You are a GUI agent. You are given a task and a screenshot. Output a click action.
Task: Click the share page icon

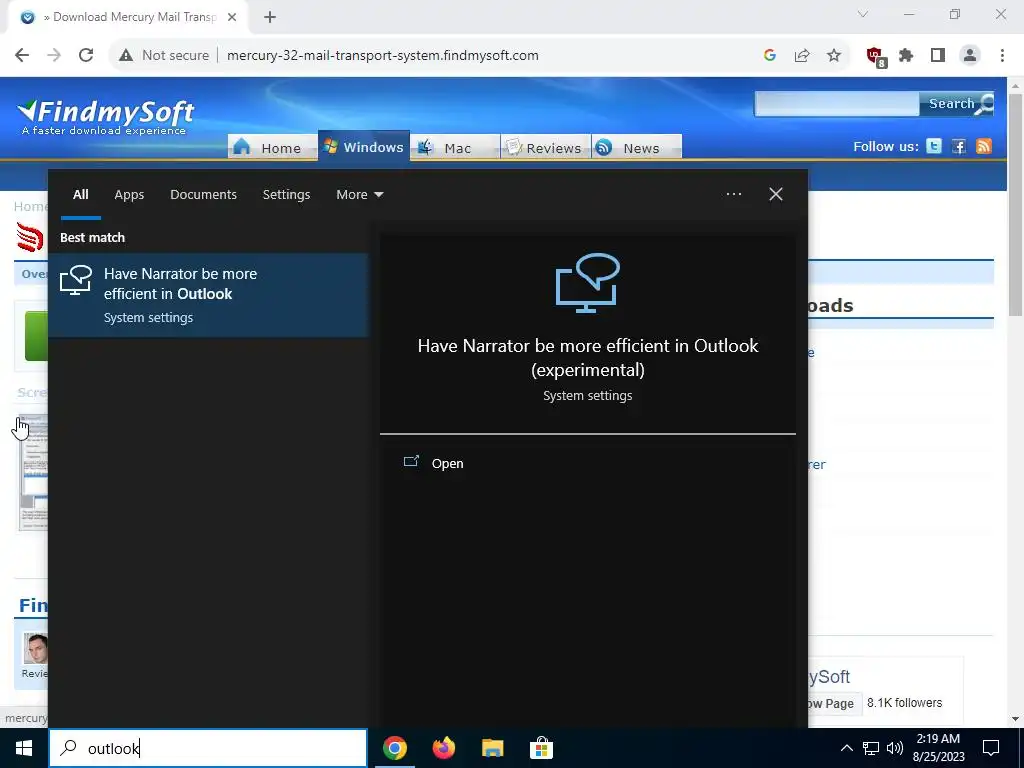click(x=802, y=56)
